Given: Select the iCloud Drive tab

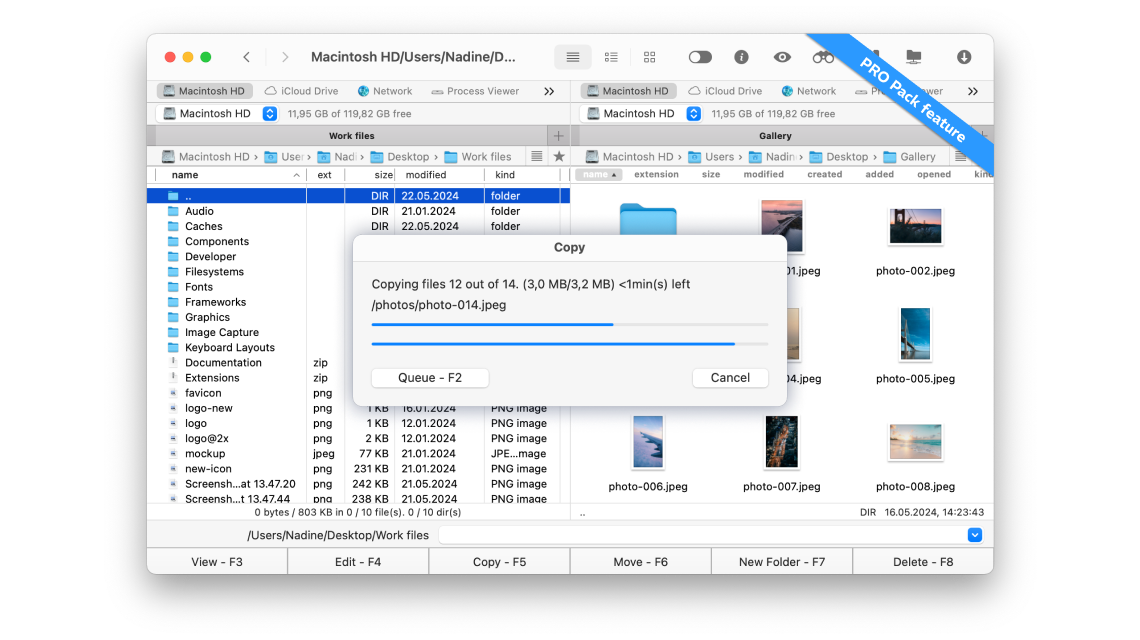Looking at the screenshot, I should pyautogui.click(x=301, y=90).
